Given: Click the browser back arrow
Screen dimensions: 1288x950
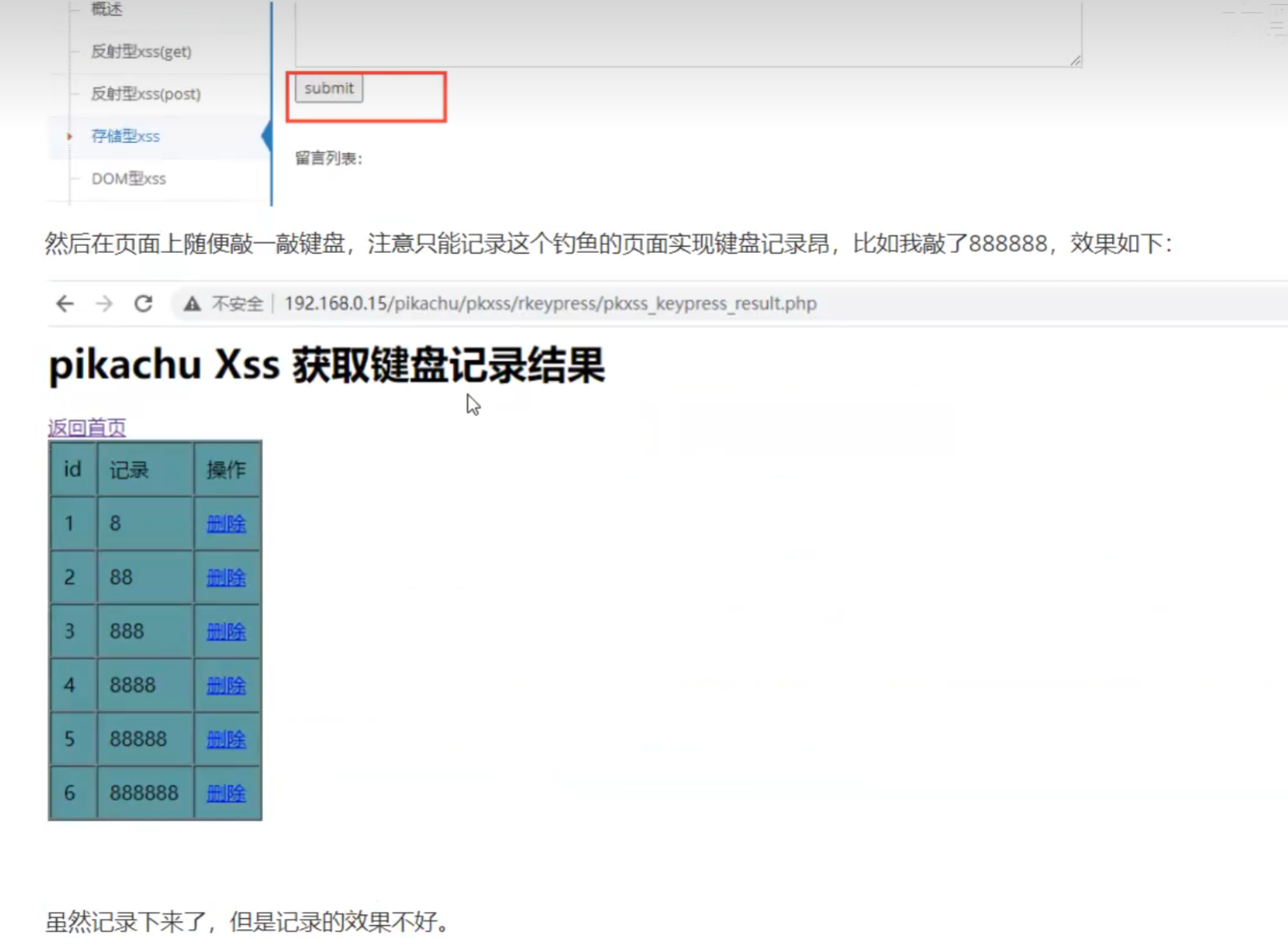Looking at the screenshot, I should point(65,304).
